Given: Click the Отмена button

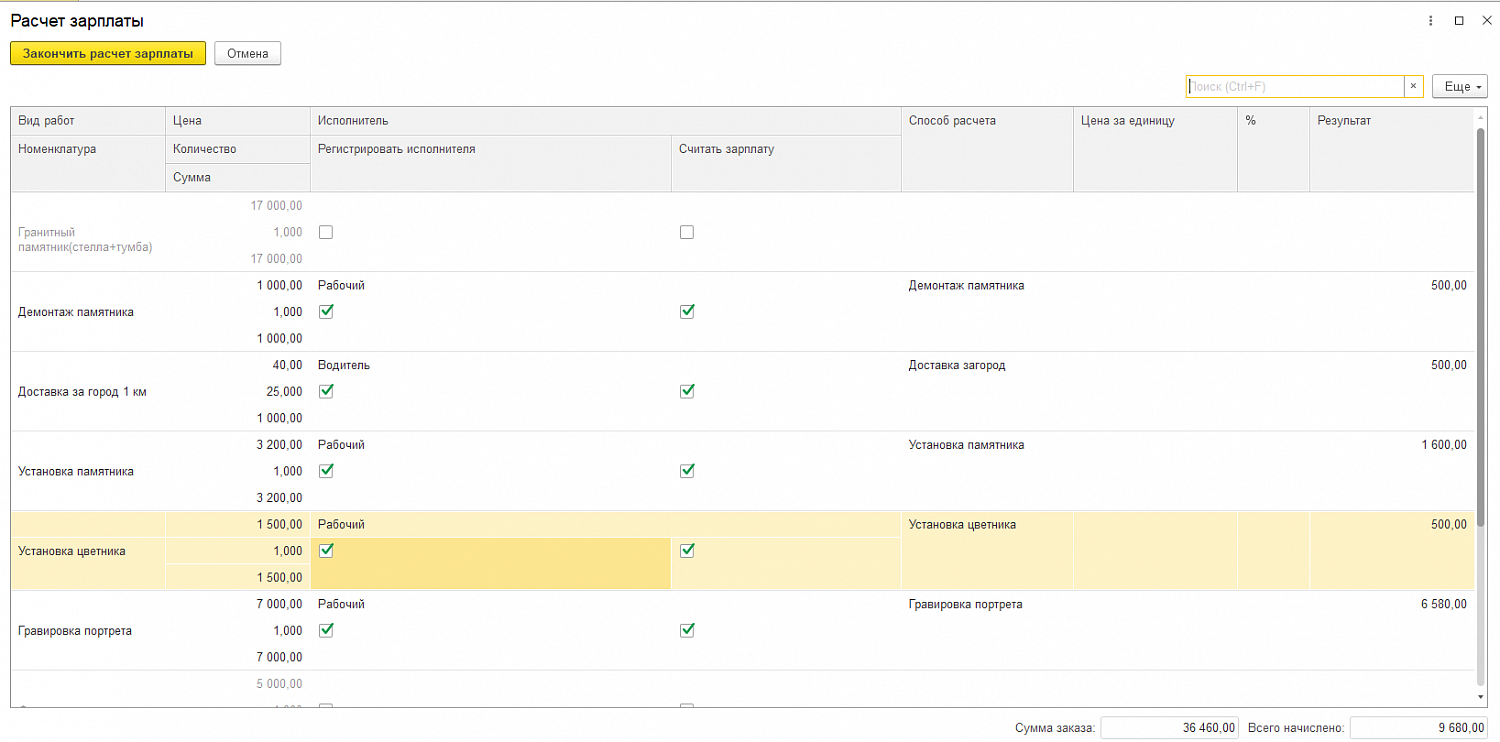Looking at the screenshot, I should click(248, 54).
